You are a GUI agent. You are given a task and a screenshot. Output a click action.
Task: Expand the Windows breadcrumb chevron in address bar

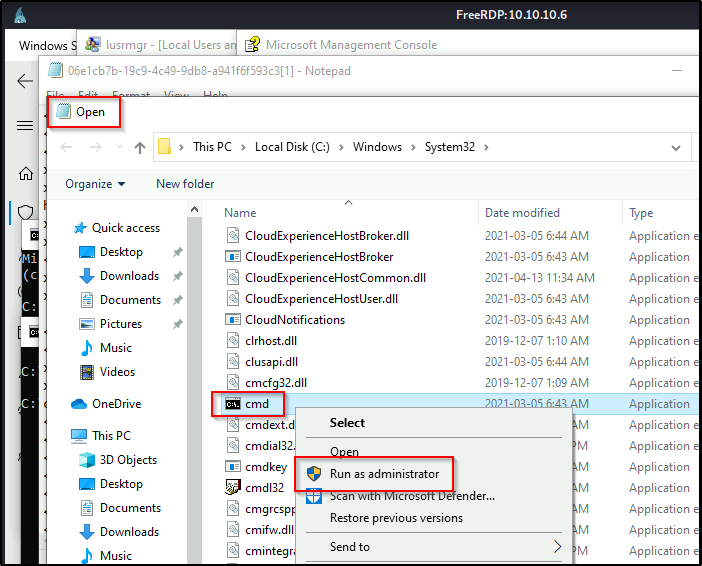tap(414, 147)
